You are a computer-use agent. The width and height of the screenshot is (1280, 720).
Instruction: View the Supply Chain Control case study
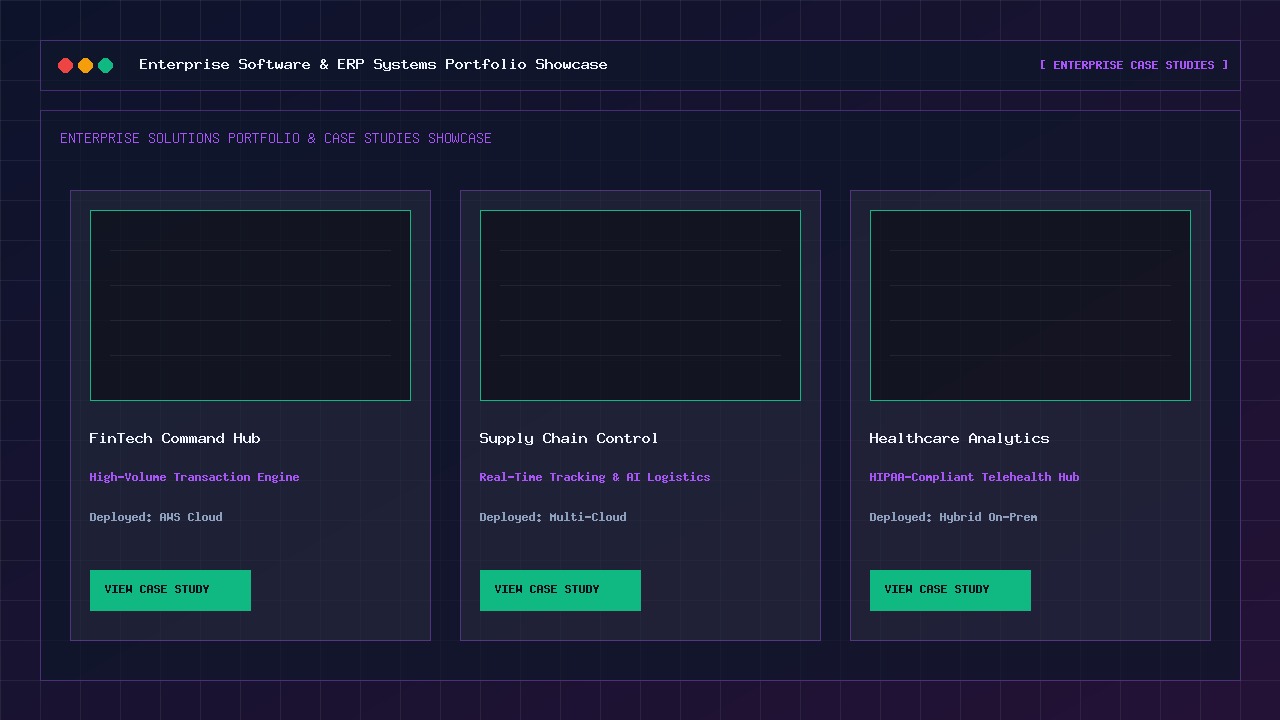point(560,590)
